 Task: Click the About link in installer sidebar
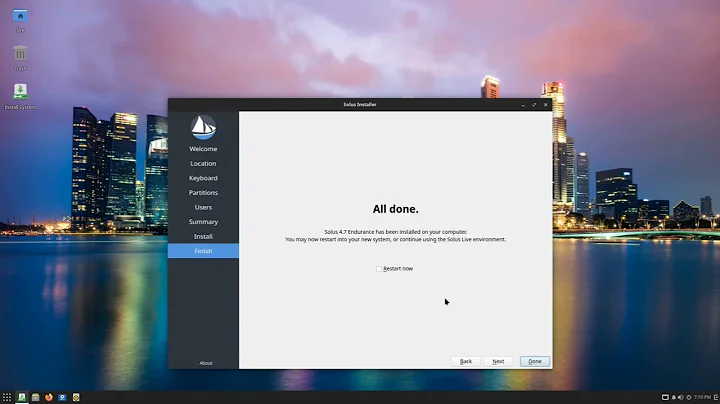tap(206, 363)
